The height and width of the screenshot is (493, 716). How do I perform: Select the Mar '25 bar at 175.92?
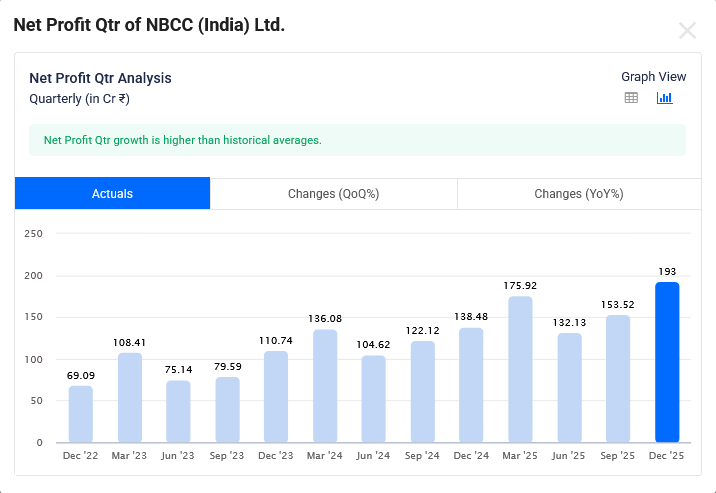pyautogui.click(x=520, y=369)
